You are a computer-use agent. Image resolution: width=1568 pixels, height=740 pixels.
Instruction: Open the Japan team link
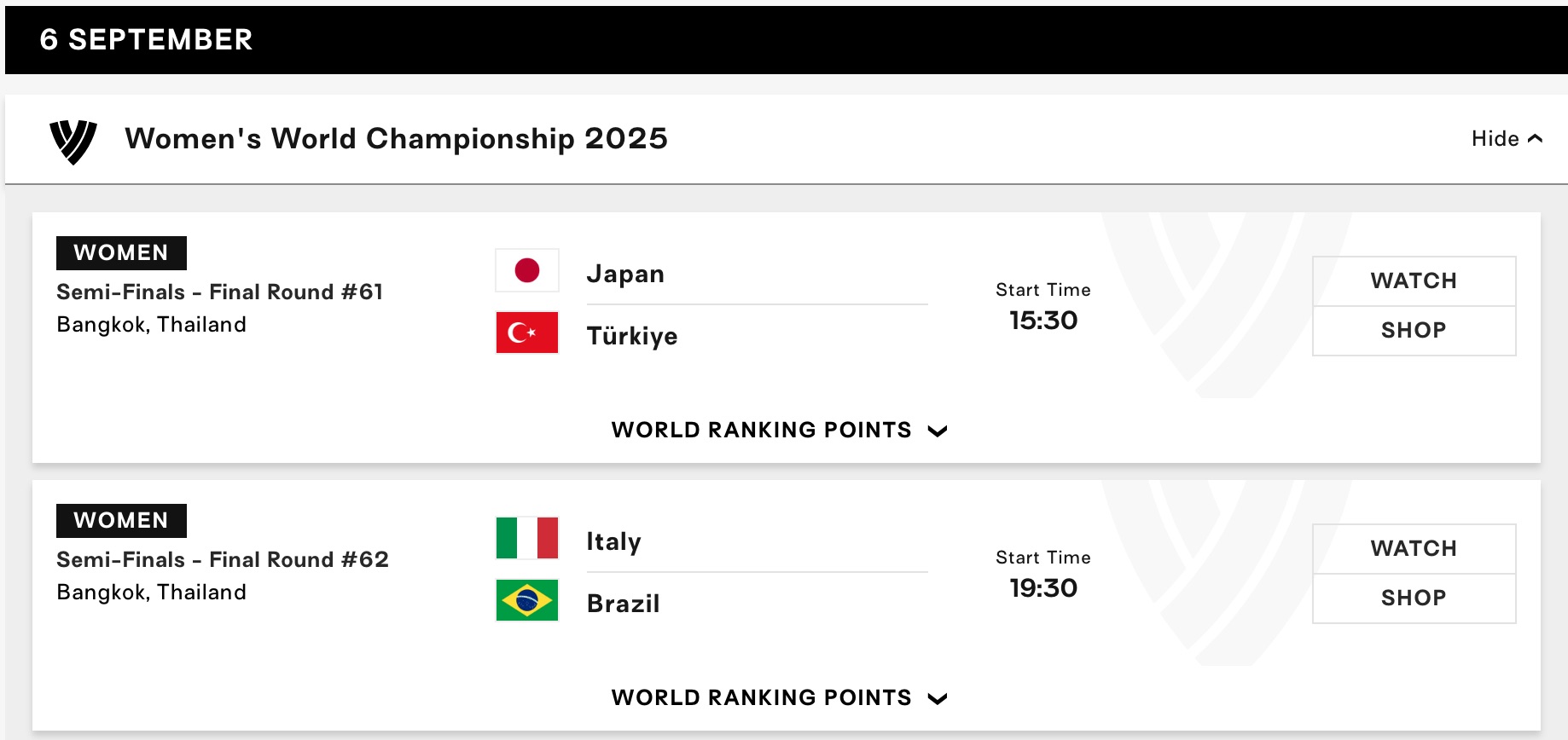pos(625,274)
